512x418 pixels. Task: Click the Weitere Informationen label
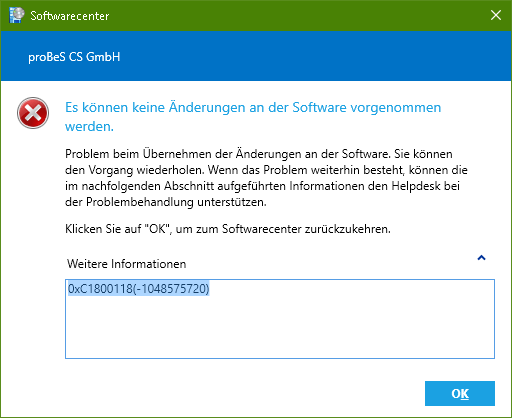tap(127, 264)
